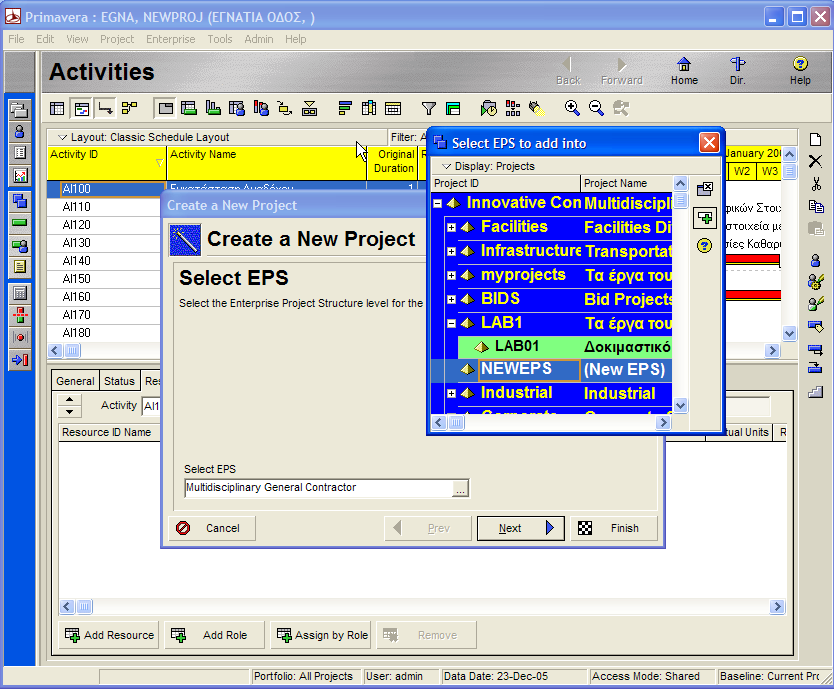Open the Admin menu
Image resolution: width=834 pixels, height=689 pixels.
[x=258, y=39]
